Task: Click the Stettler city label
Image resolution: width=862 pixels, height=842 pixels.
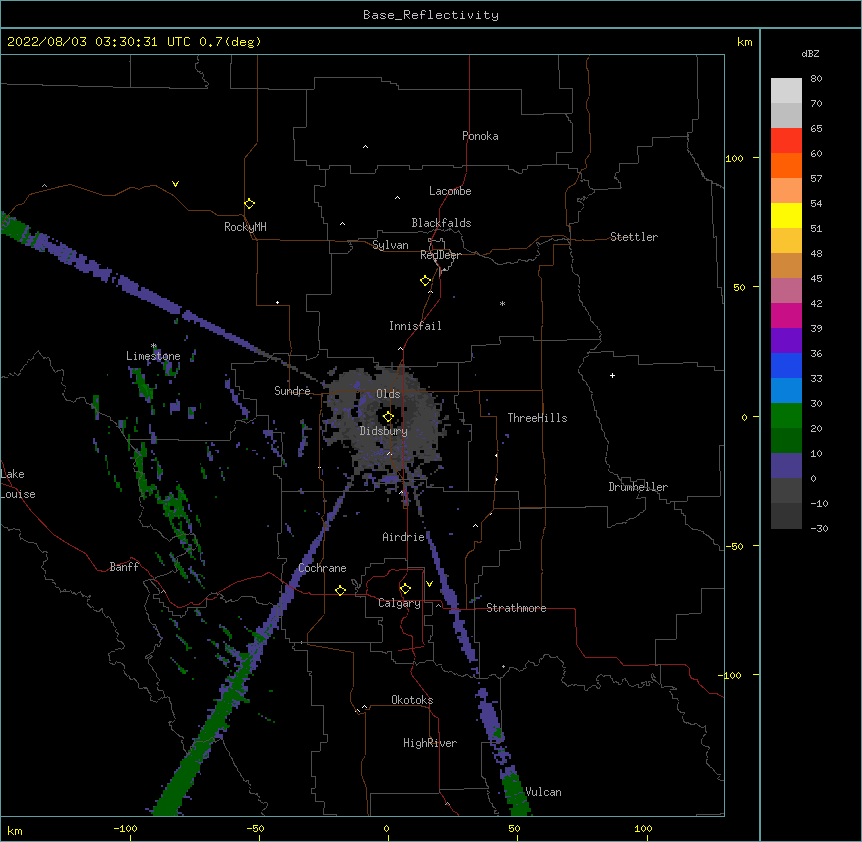Action: (634, 237)
